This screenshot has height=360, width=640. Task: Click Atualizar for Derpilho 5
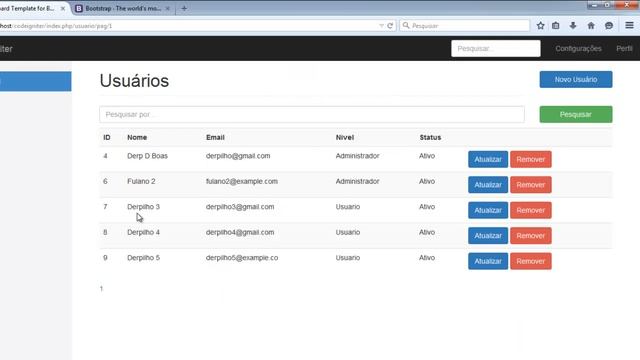[x=488, y=261]
